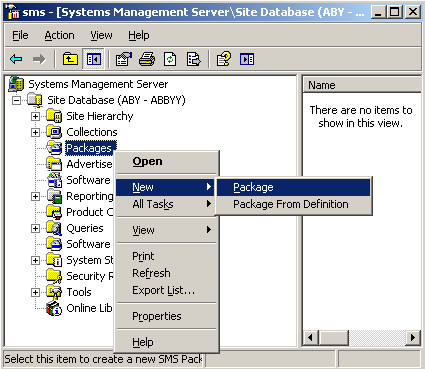
Task: Select Site Database (ABY - ABBYY) label
Action: coord(116,100)
